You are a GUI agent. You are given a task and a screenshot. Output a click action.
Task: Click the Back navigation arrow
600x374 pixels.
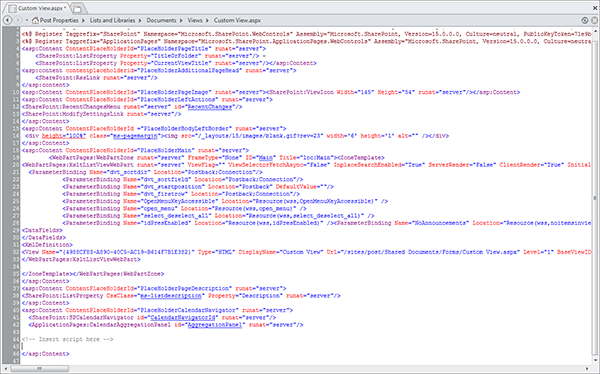click(x=7, y=20)
